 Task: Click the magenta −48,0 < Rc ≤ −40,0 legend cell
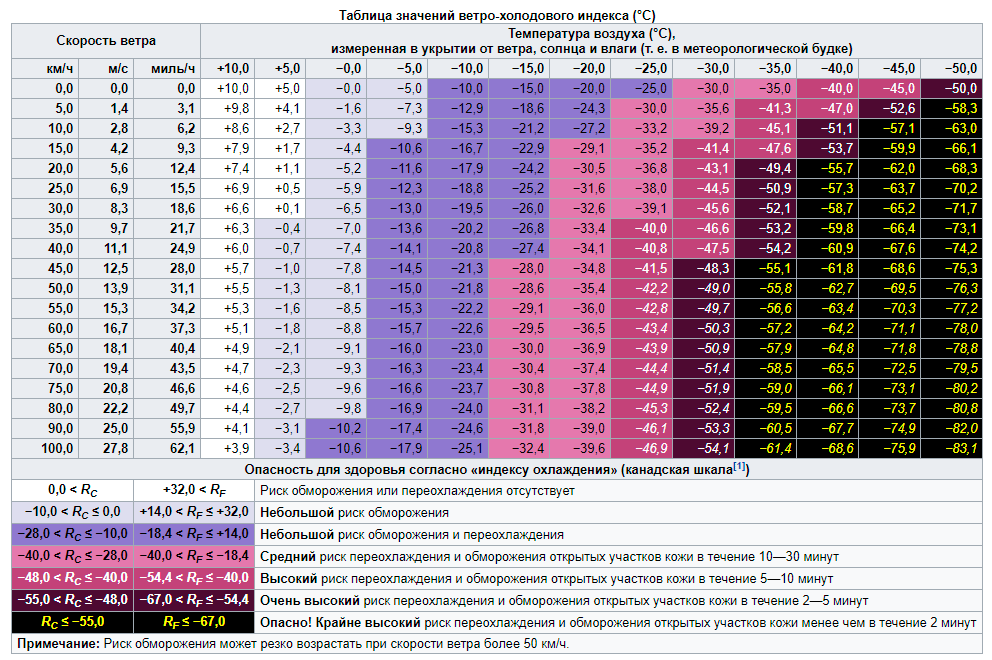click(x=72, y=578)
